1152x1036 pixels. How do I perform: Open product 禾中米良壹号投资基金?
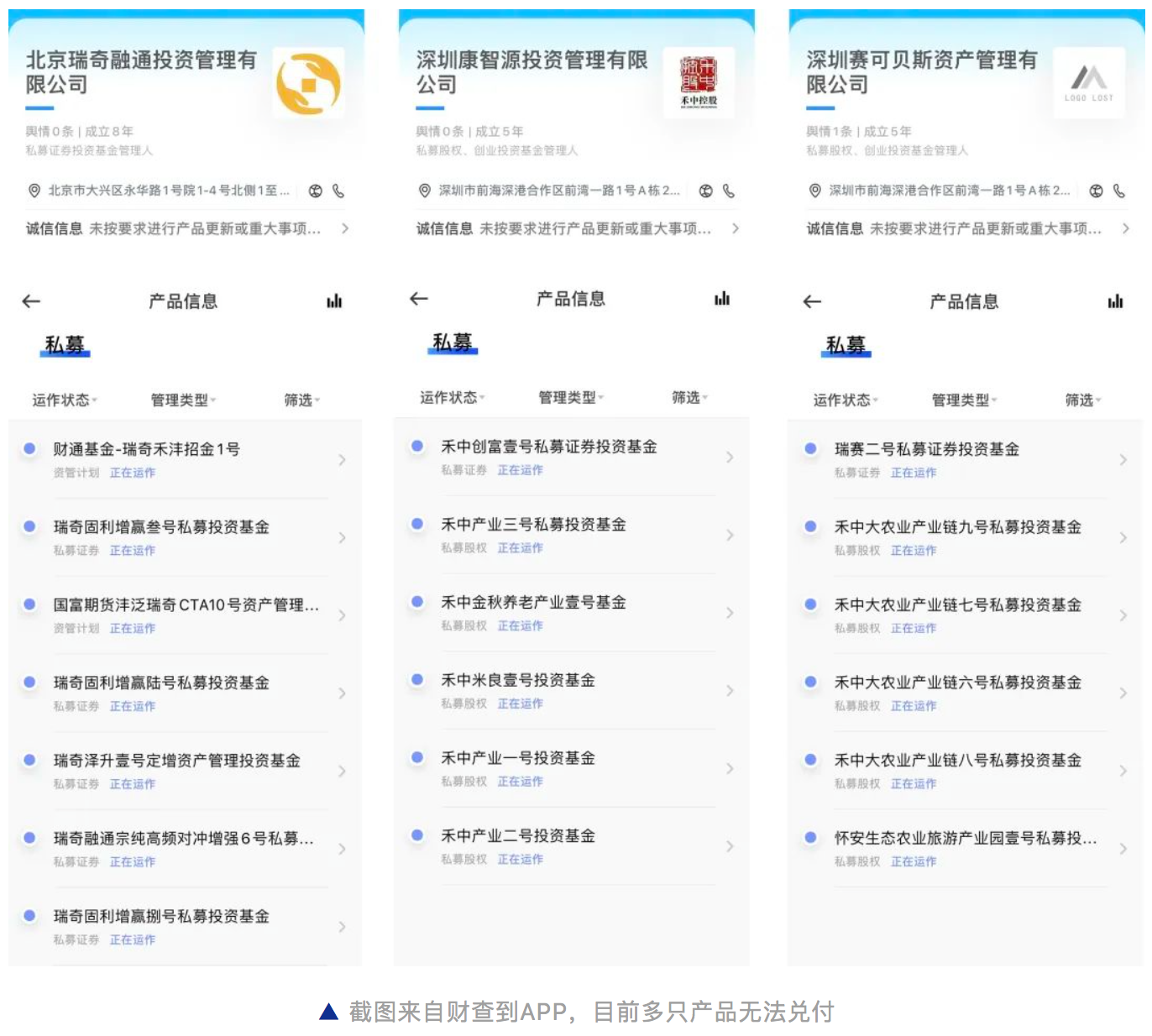tap(572, 691)
